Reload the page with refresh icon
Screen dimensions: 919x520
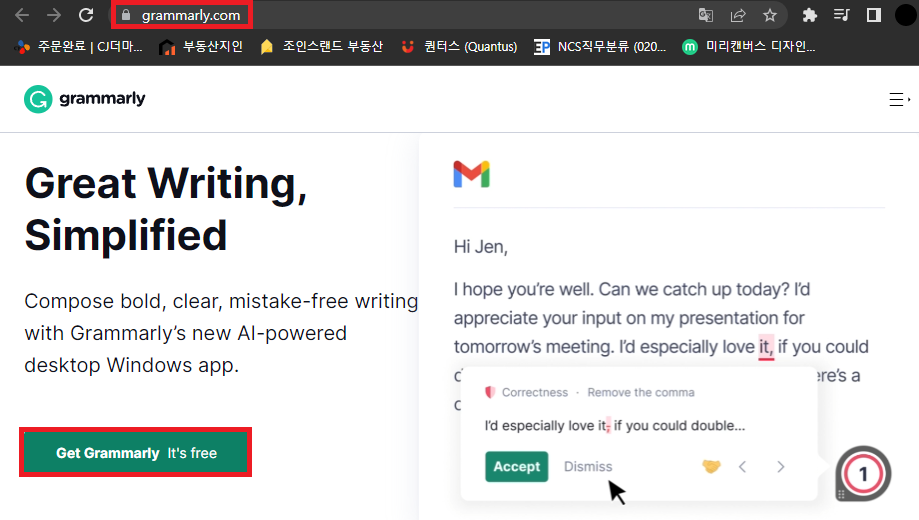pyautogui.click(x=86, y=15)
